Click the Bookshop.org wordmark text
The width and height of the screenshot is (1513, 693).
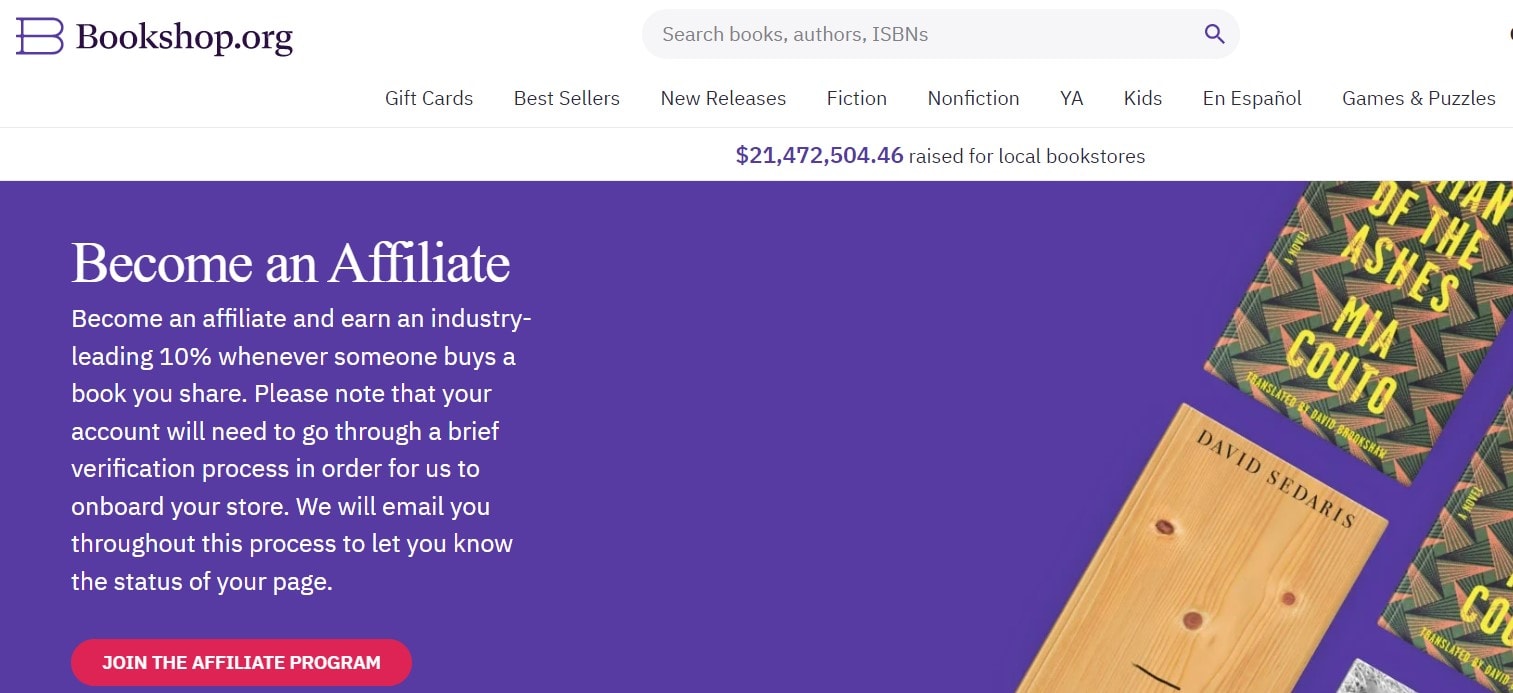(184, 37)
